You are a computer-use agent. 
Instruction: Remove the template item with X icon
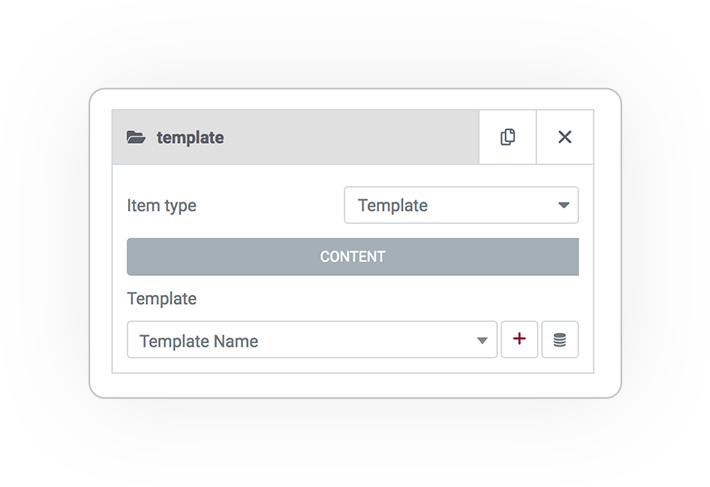coord(565,137)
